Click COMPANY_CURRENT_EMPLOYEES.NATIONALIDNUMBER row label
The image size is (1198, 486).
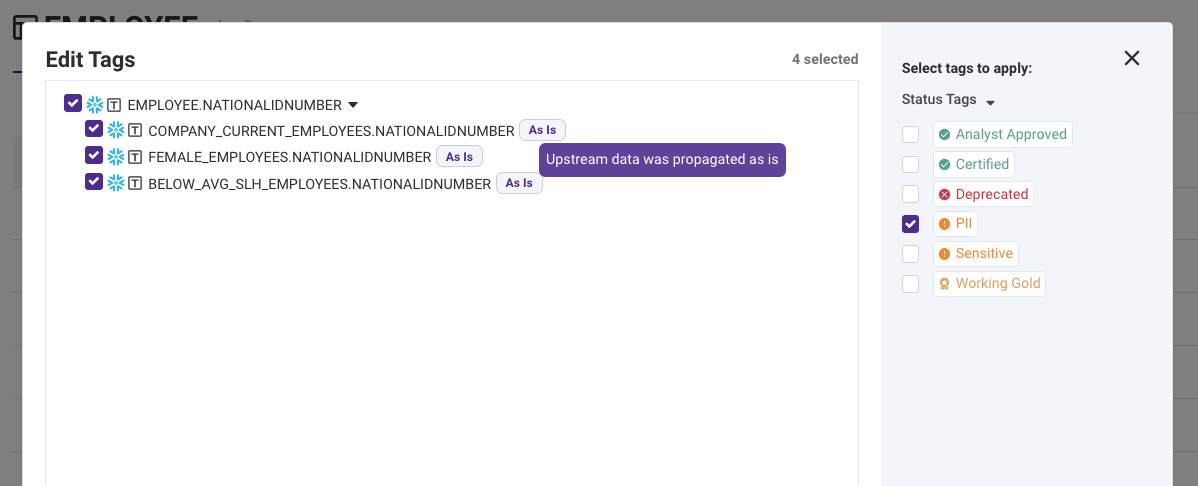point(332,131)
